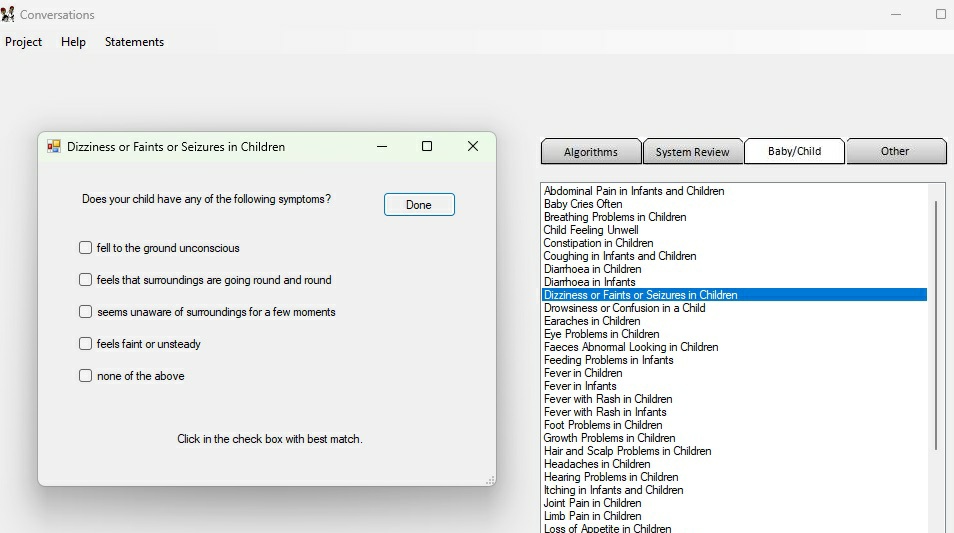Open the Help menu
The image size is (954, 533).
[x=73, y=42]
